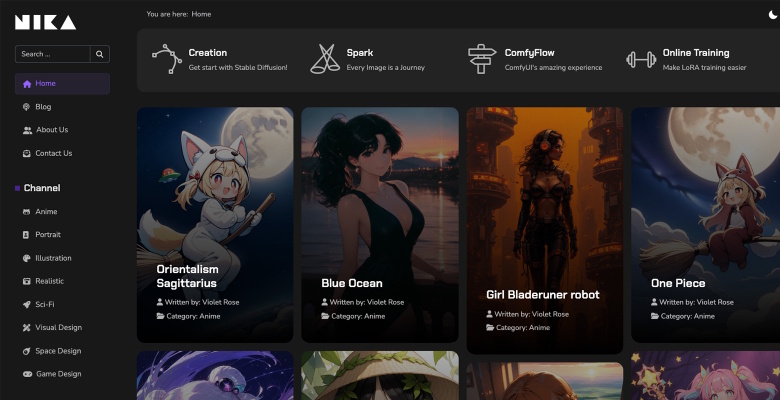The width and height of the screenshot is (780, 400).
Task: Open the Blue Ocean card title
Action: coord(352,283)
